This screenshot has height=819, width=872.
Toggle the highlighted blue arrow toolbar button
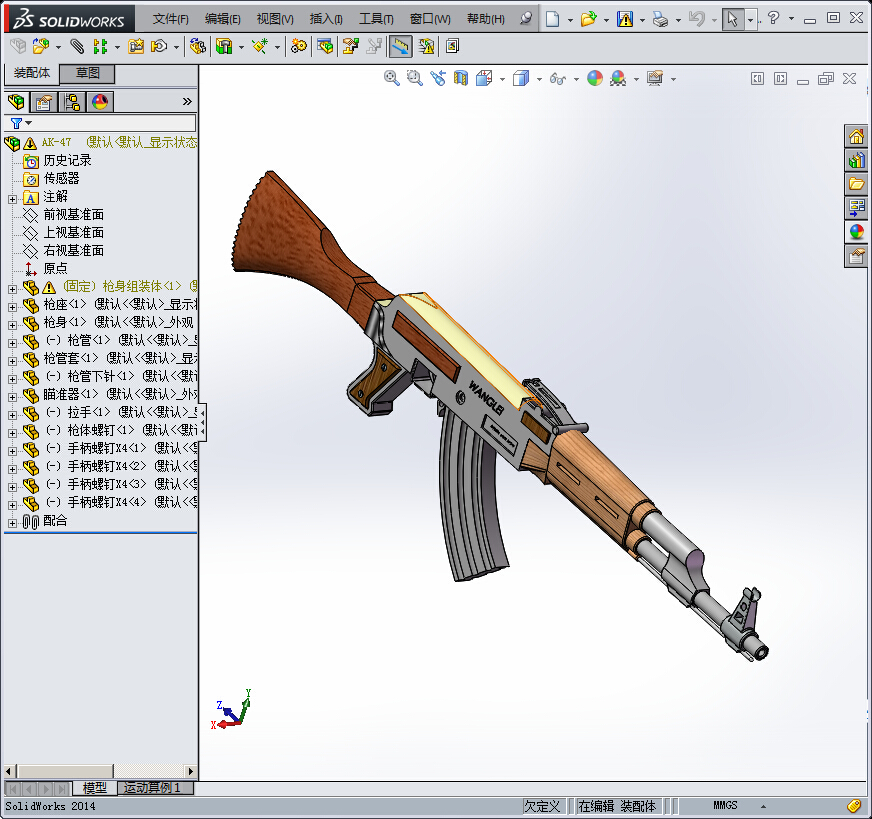tap(400, 47)
